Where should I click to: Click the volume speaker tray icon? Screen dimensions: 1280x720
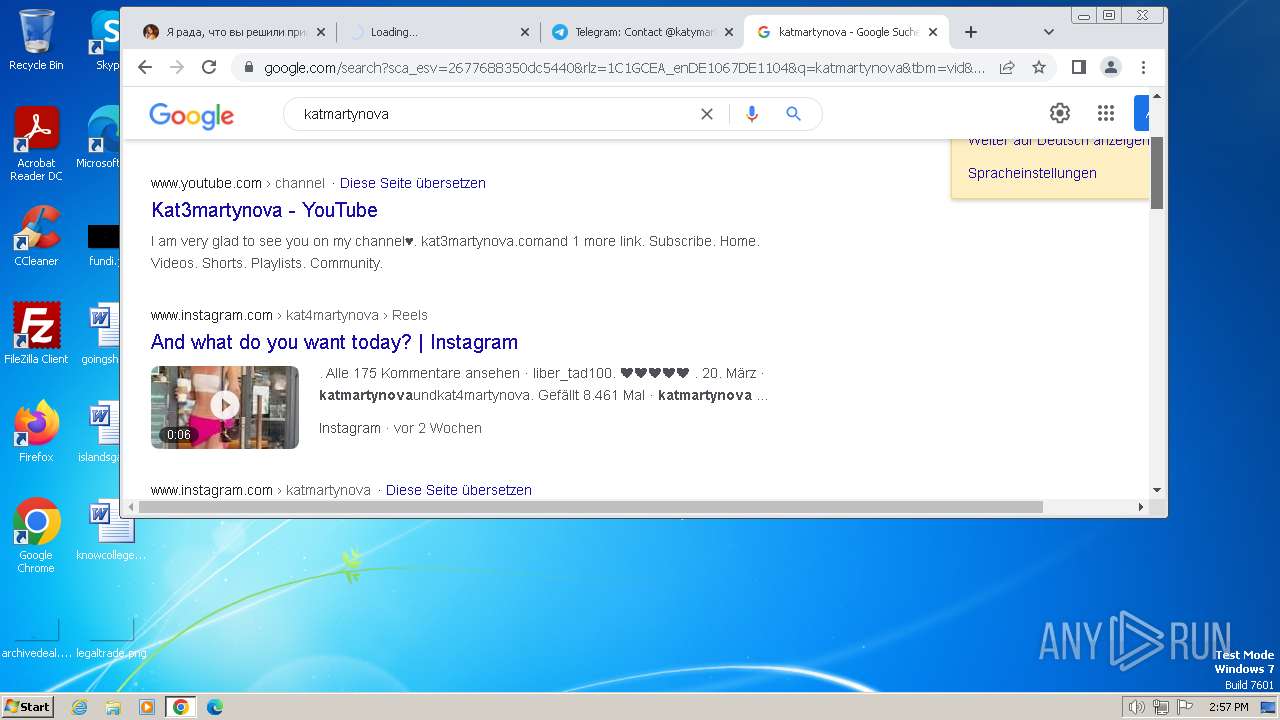[1137, 707]
